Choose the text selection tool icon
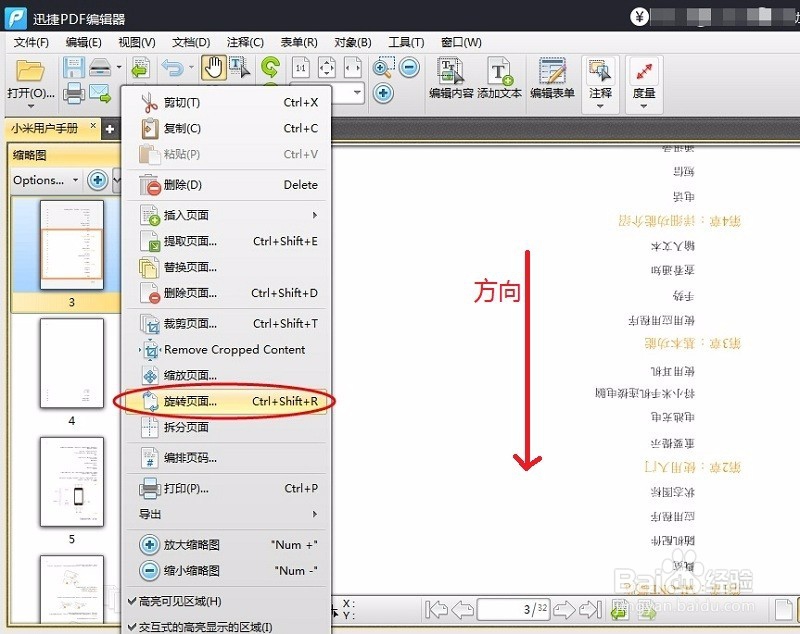Image resolution: width=800 pixels, height=634 pixels. click(240, 67)
